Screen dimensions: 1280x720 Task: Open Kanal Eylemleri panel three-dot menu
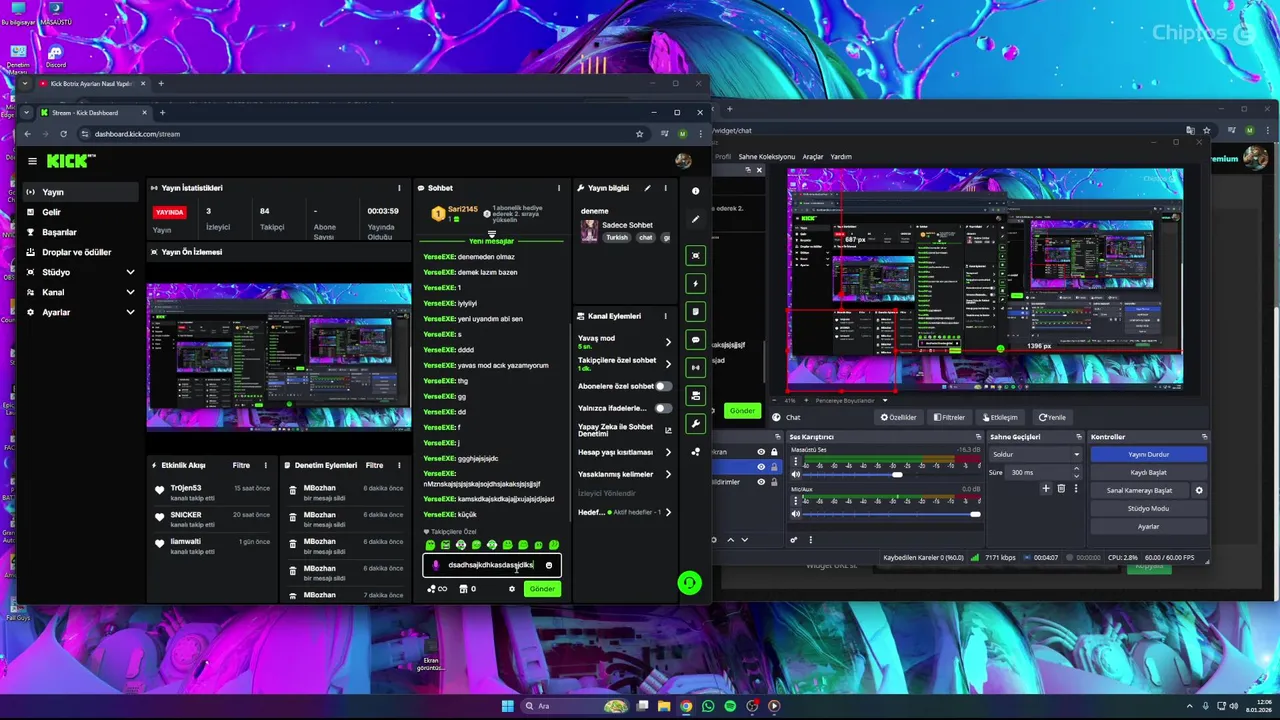[665, 316]
